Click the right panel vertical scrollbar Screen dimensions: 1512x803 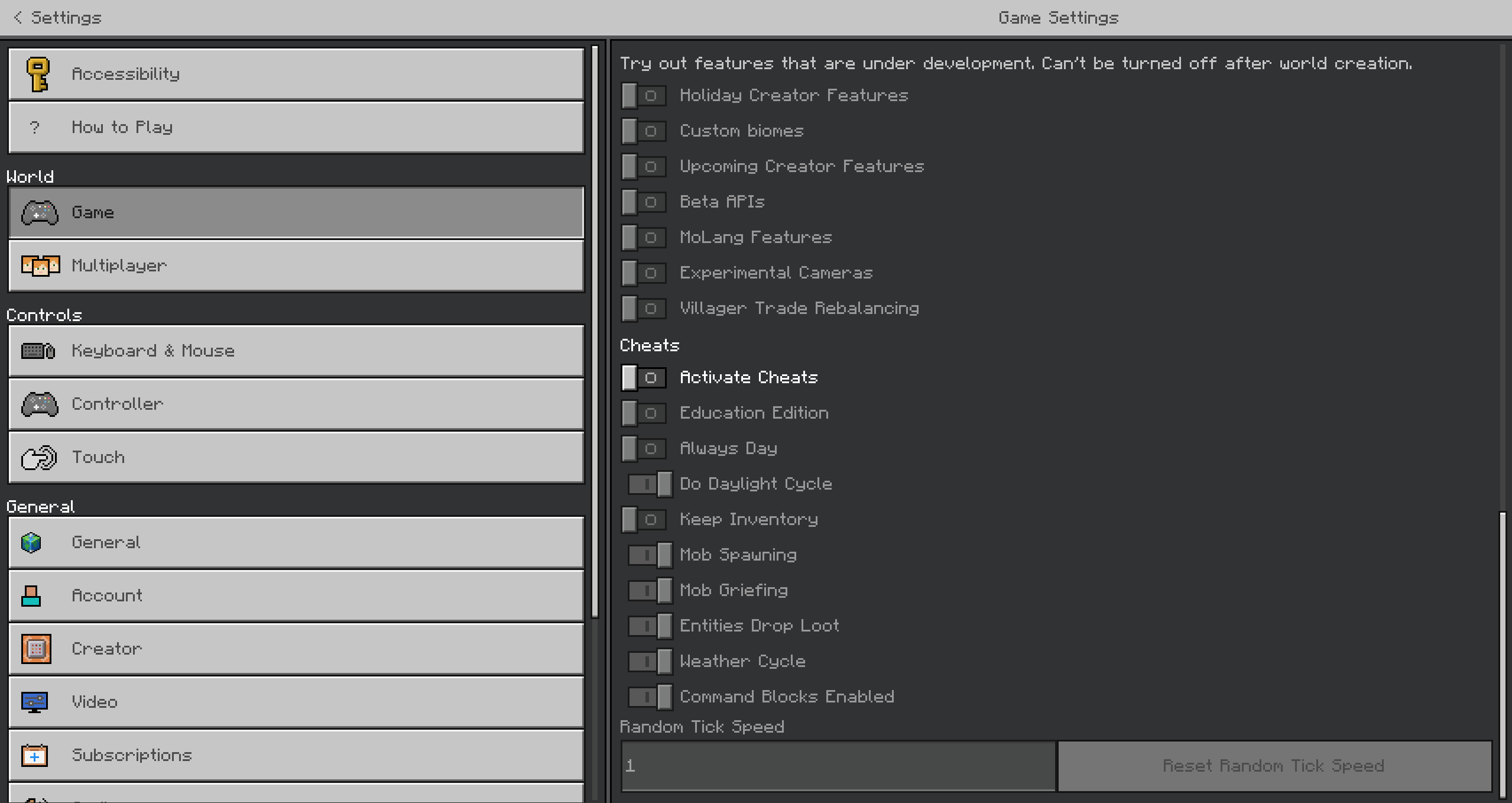(x=1503, y=650)
